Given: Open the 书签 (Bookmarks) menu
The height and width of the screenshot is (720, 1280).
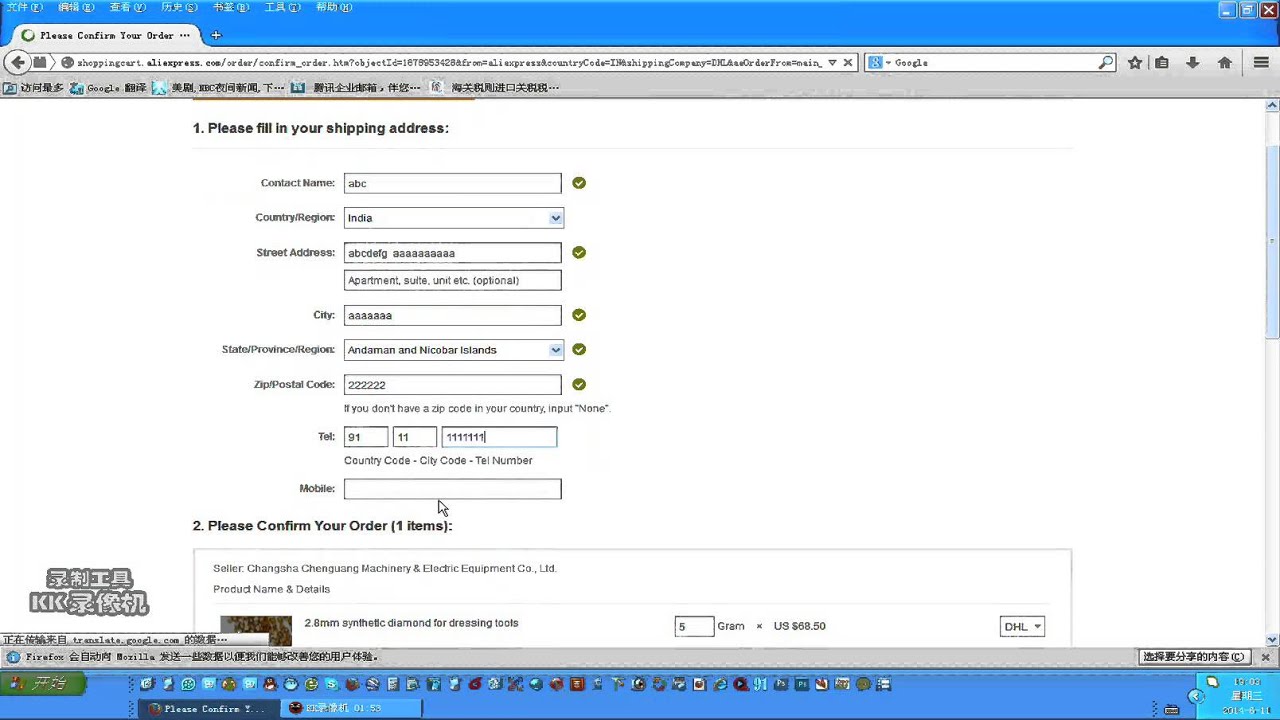Looking at the screenshot, I should pos(230,7).
